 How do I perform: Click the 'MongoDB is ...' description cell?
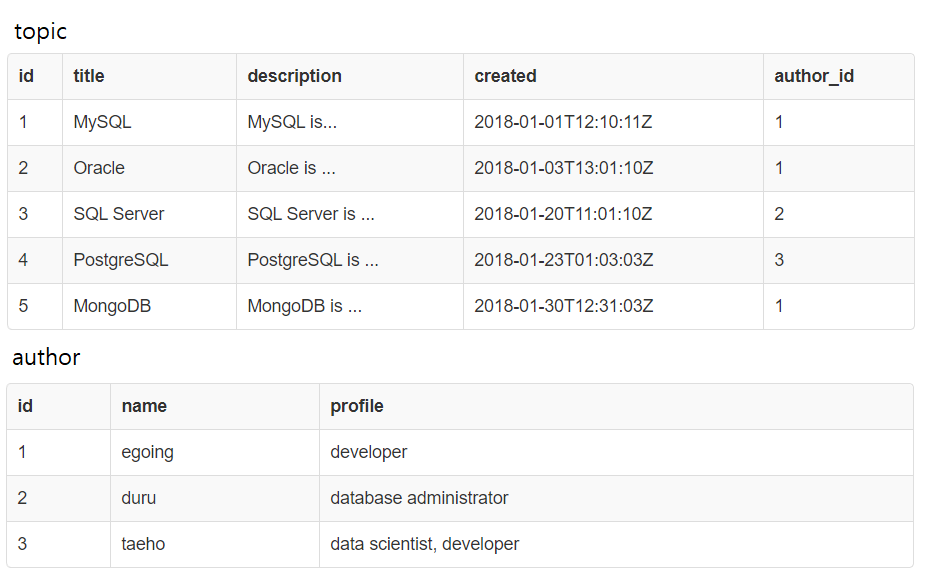click(350, 306)
